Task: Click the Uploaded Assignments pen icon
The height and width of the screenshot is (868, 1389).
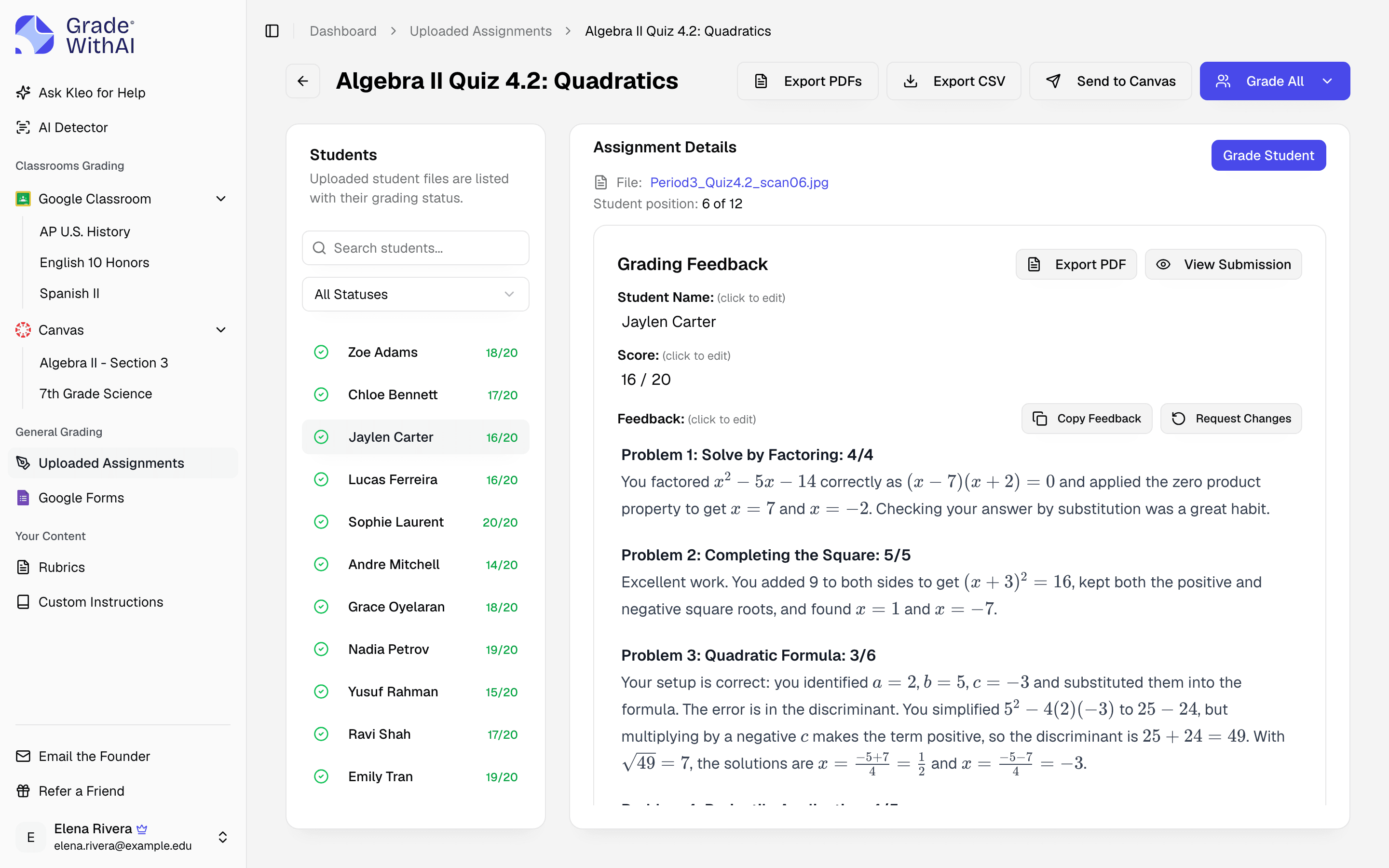Action: pos(23,463)
